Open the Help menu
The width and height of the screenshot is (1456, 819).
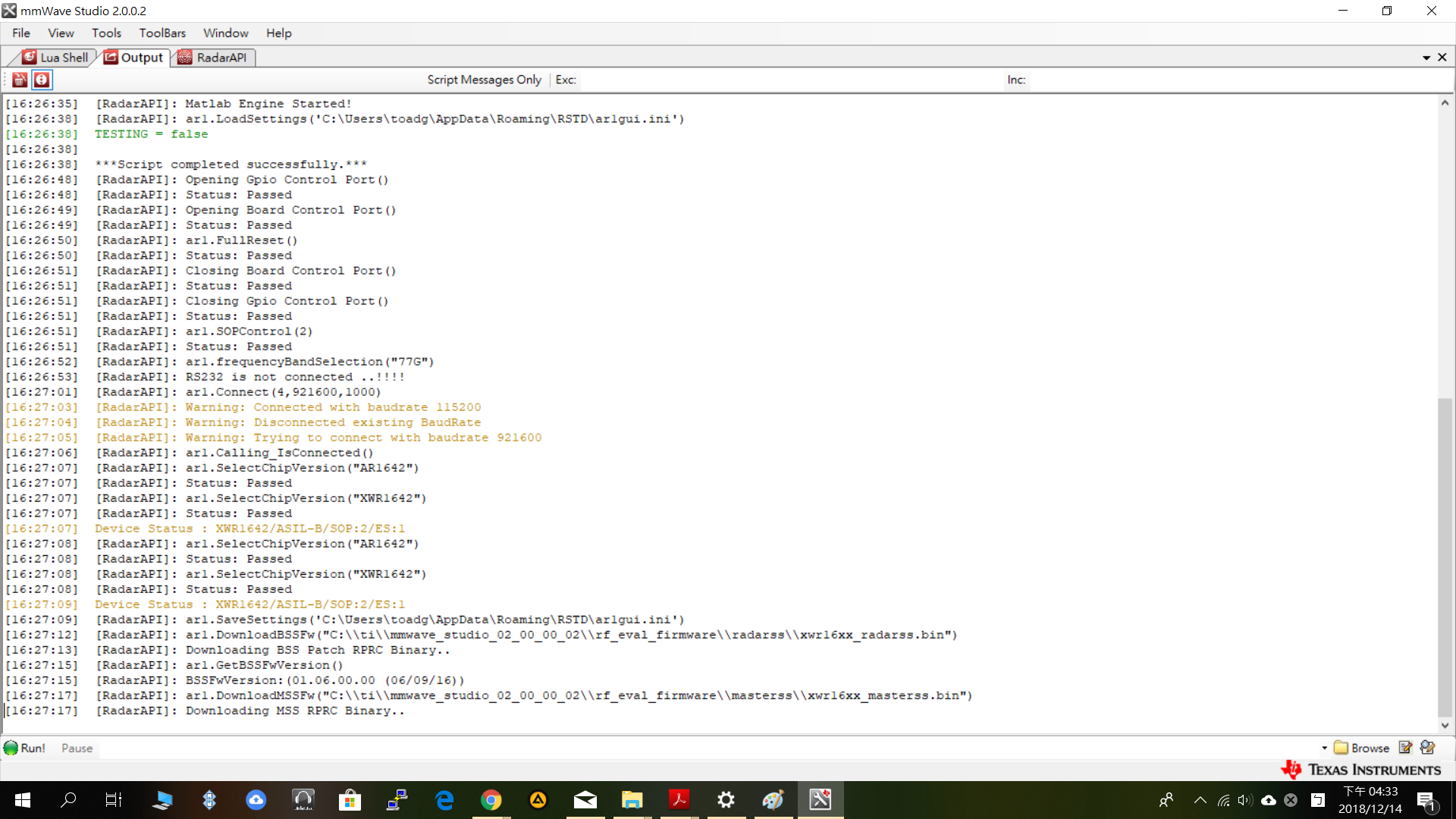pyautogui.click(x=278, y=33)
